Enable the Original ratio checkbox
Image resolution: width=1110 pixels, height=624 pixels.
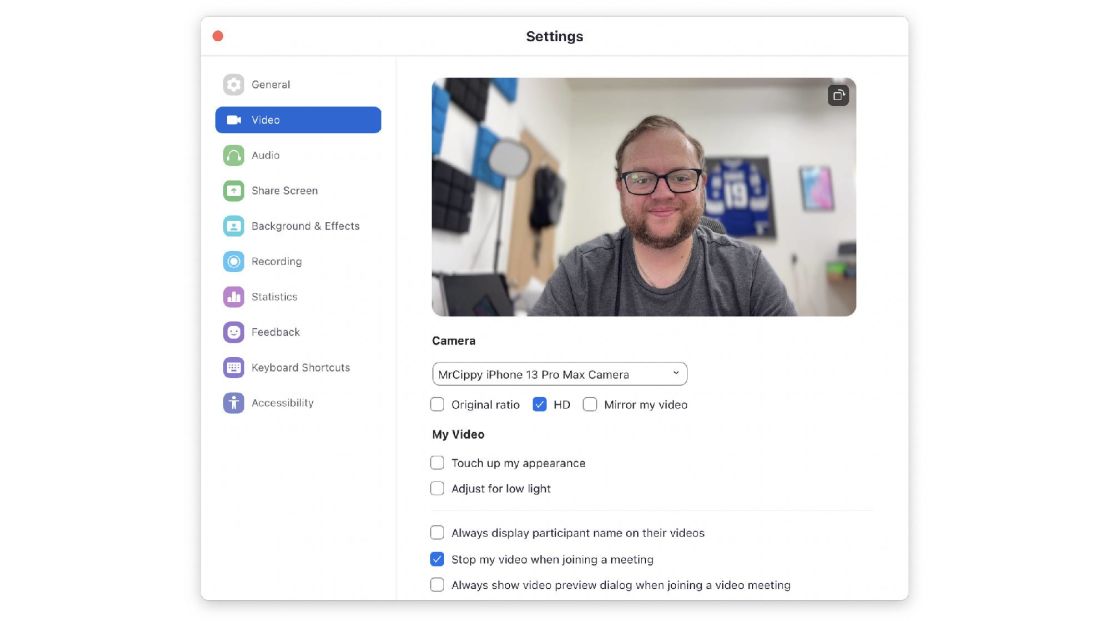(x=437, y=404)
